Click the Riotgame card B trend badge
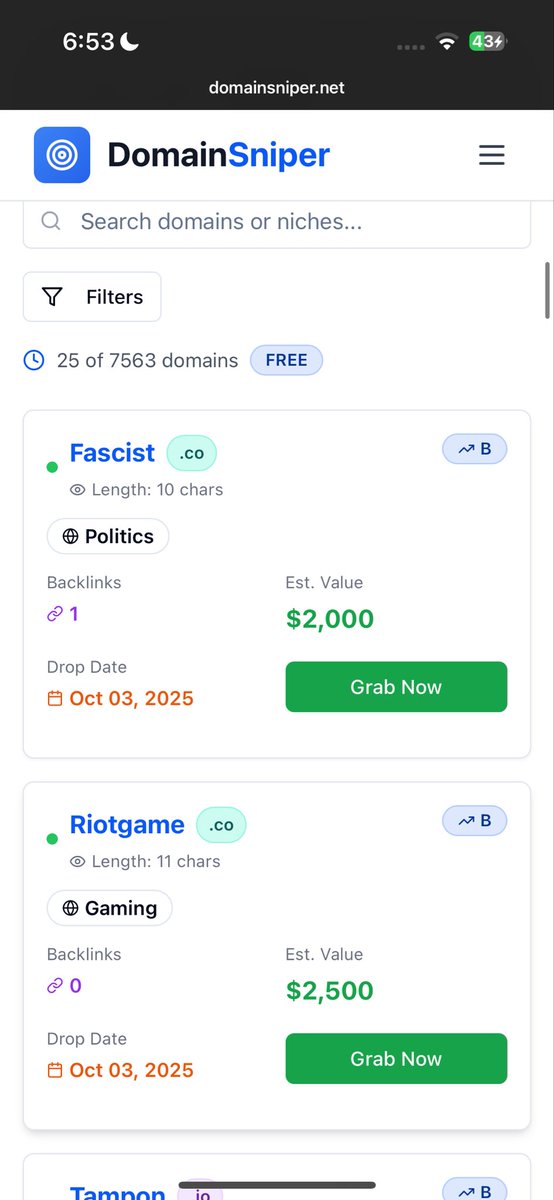This screenshot has height=1200, width=554. coord(475,821)
